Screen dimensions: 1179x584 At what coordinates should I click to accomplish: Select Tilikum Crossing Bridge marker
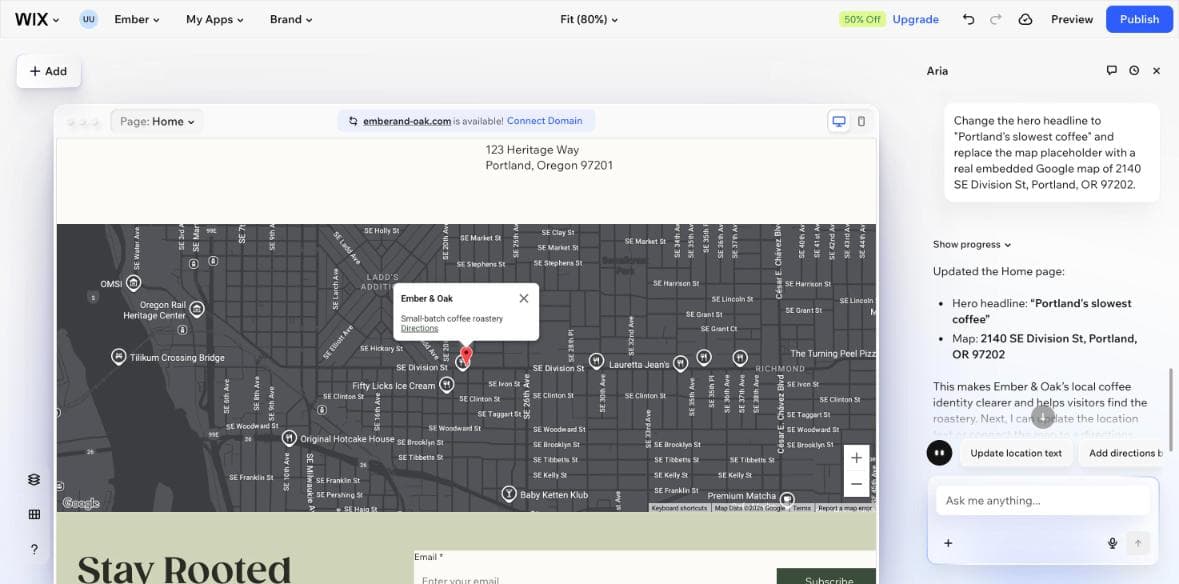click(x=118, y=356)
